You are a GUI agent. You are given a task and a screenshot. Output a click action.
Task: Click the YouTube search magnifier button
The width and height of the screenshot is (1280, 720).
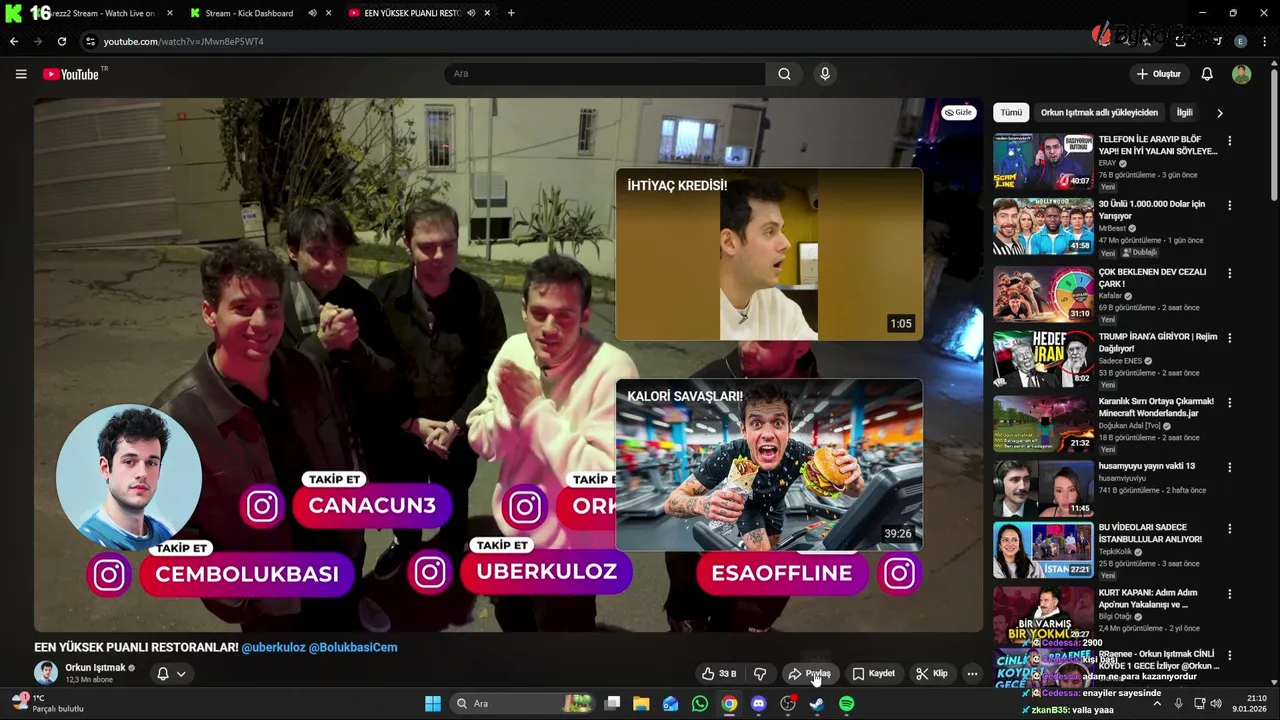click(x=784, y=74)
